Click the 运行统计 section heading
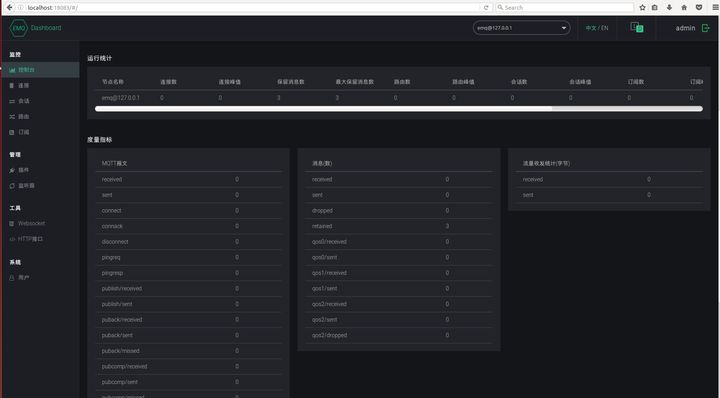720x398 pixels. (x=99, y=58)
